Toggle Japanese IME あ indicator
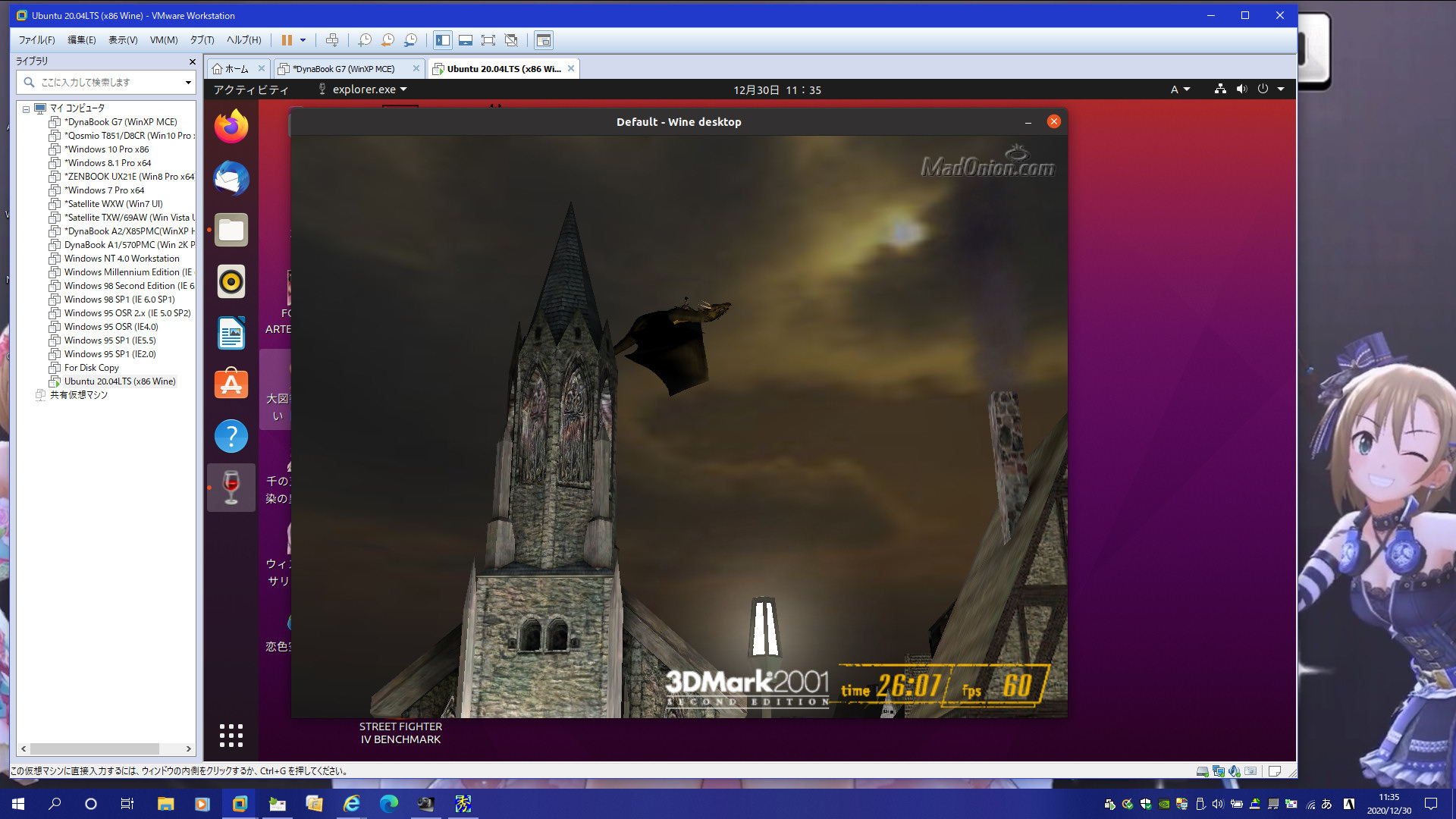 click(x=1326, y=804)
